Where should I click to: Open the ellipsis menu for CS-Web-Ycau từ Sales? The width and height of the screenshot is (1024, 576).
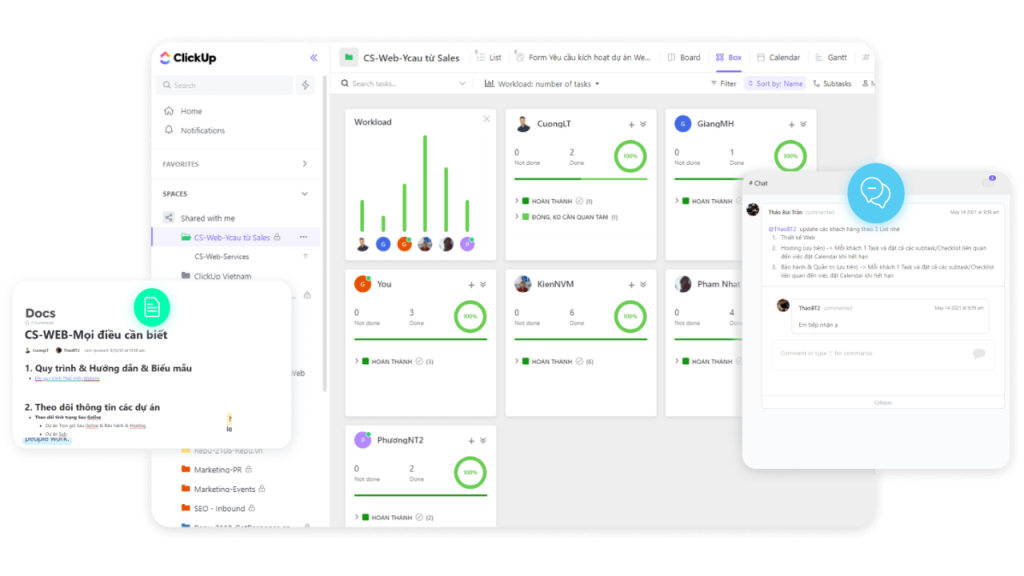click(304, 237)
